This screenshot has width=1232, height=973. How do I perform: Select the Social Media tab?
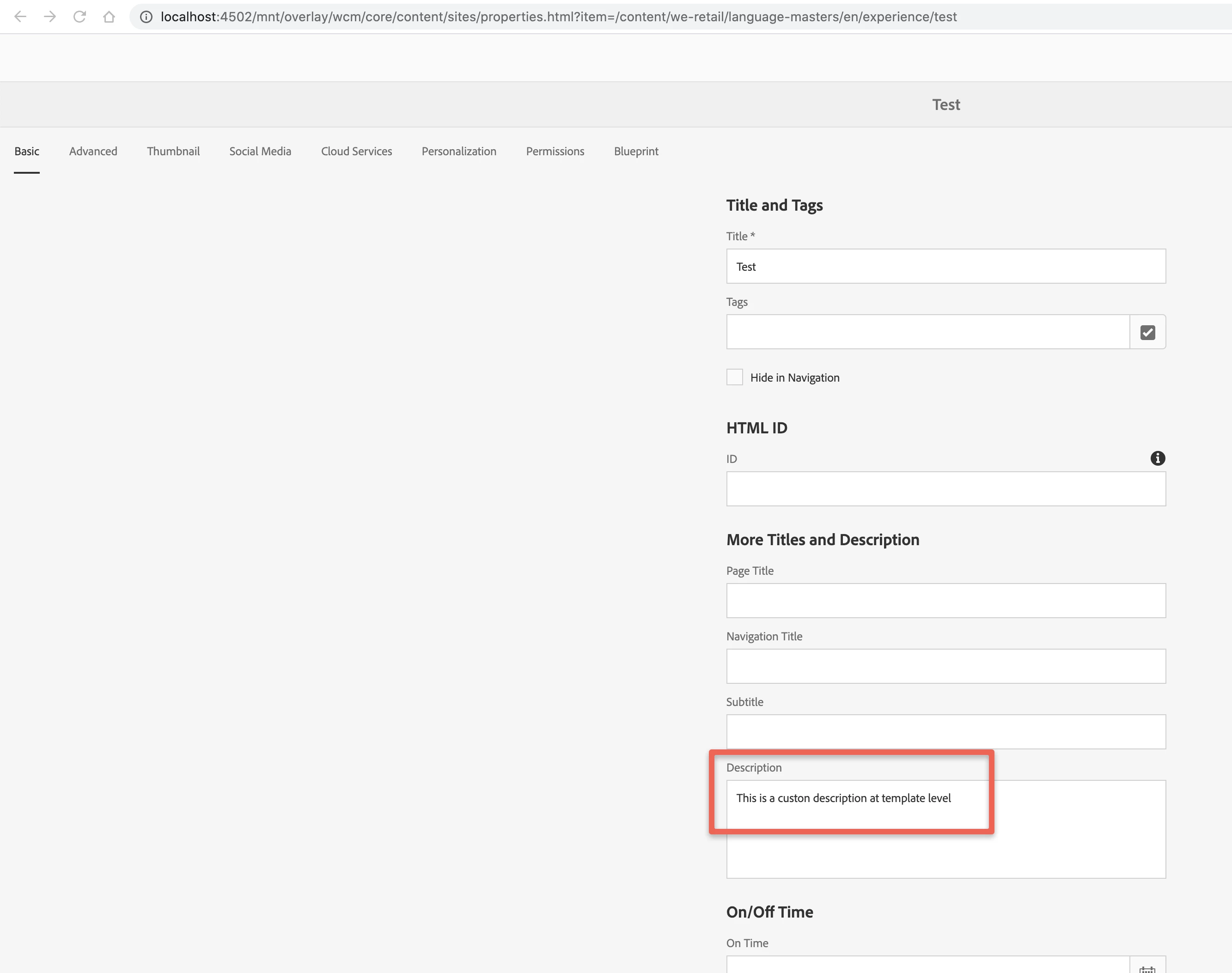point(260,151)
